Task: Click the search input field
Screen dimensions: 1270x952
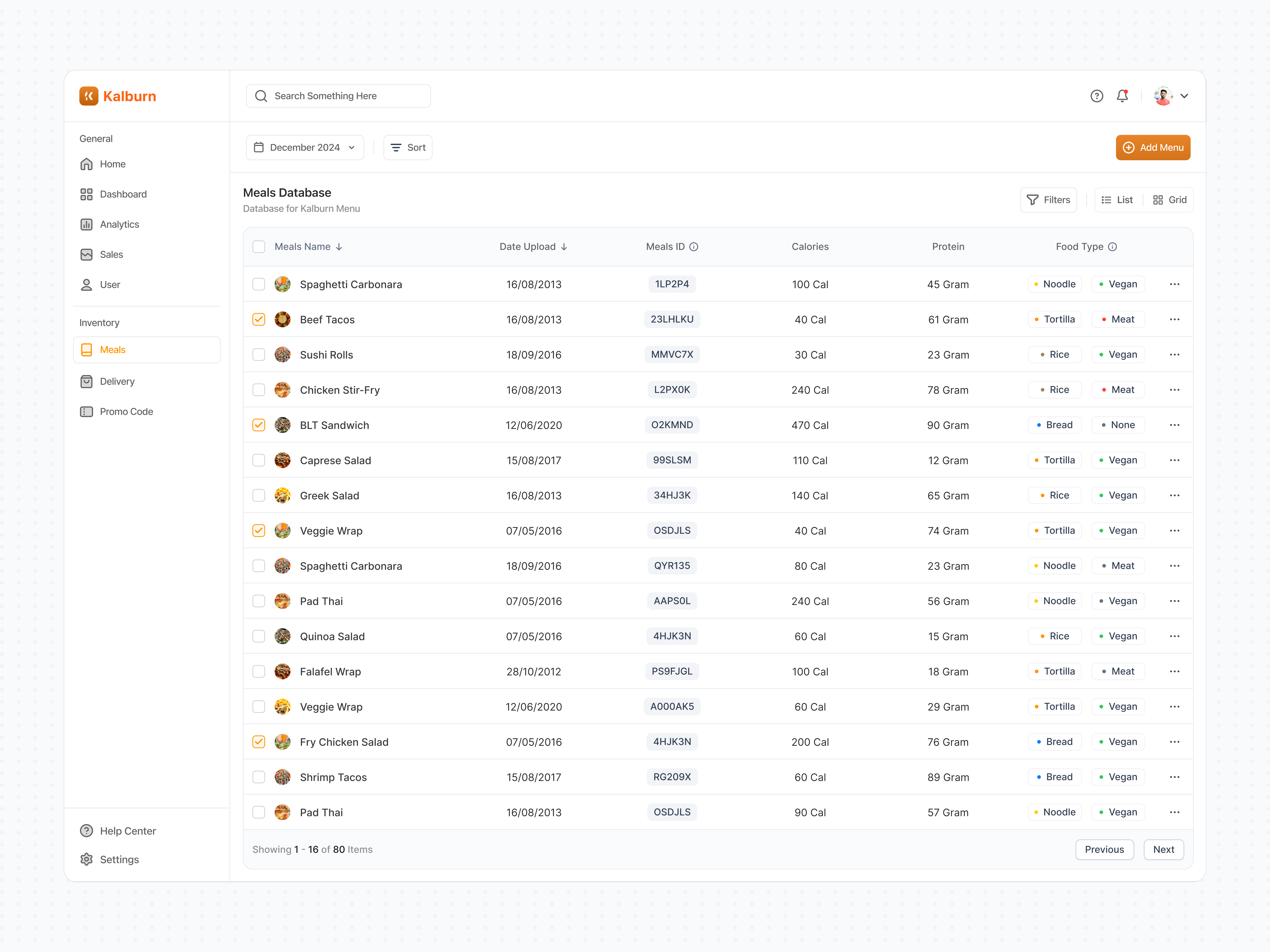Action: click(x=338, y=96)
